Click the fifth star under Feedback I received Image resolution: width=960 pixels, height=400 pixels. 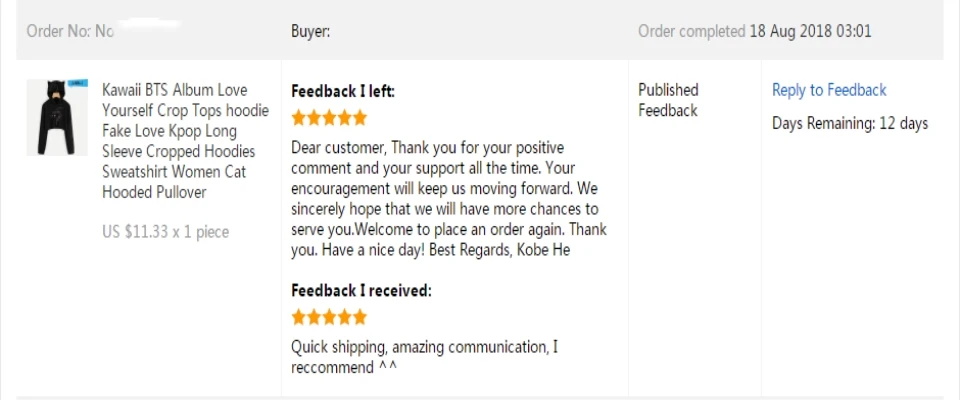pyautogui.click(x=360, y=317)
